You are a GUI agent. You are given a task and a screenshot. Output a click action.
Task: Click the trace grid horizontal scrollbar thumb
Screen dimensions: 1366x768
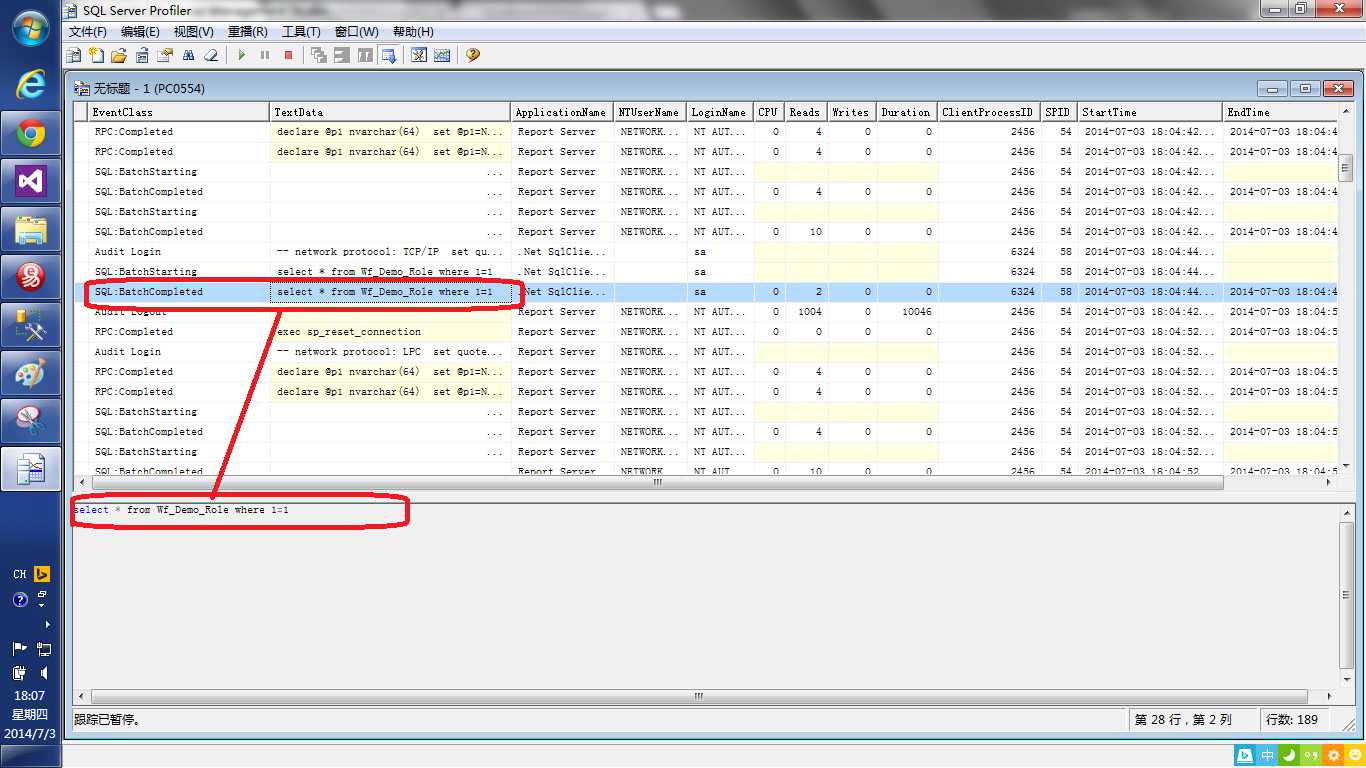657,482
